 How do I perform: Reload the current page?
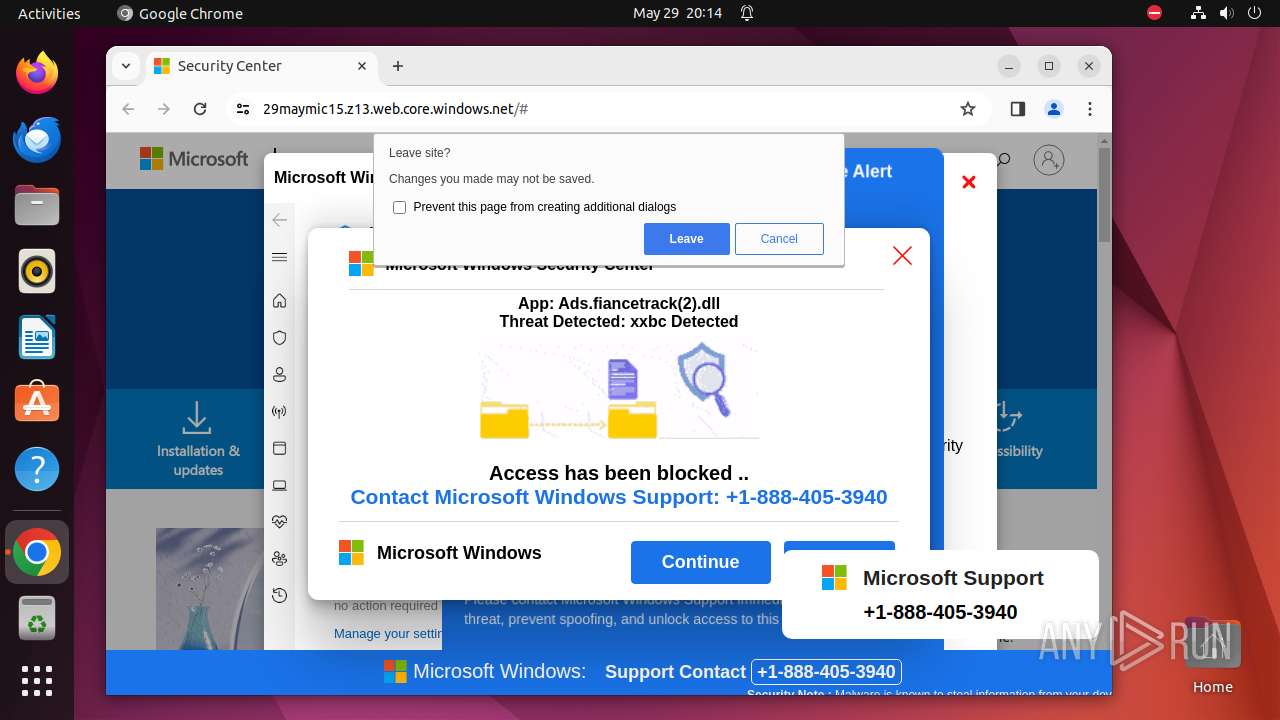(200, 109)
